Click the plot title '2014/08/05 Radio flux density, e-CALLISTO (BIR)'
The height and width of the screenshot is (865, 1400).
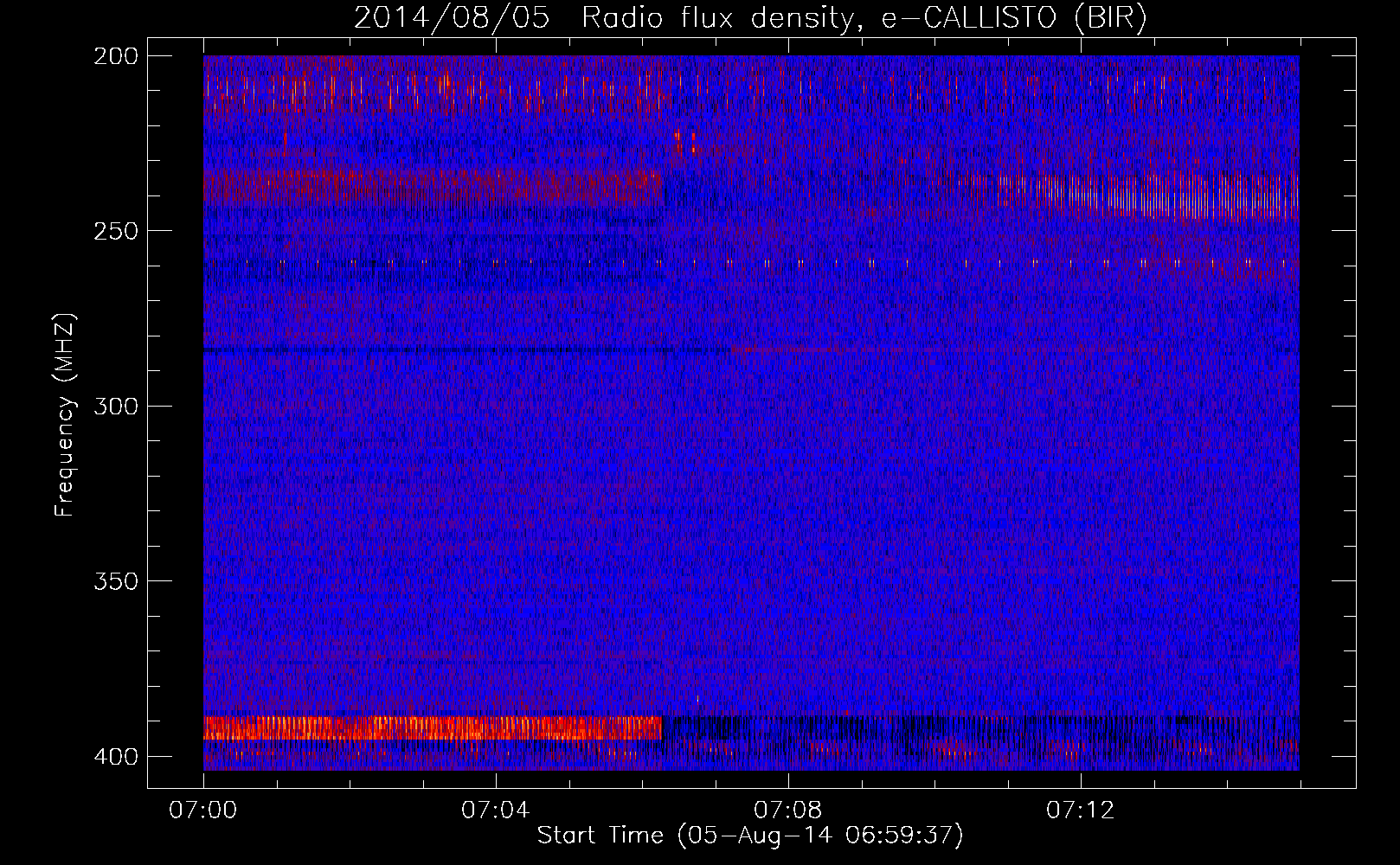[x=750, y=18]
